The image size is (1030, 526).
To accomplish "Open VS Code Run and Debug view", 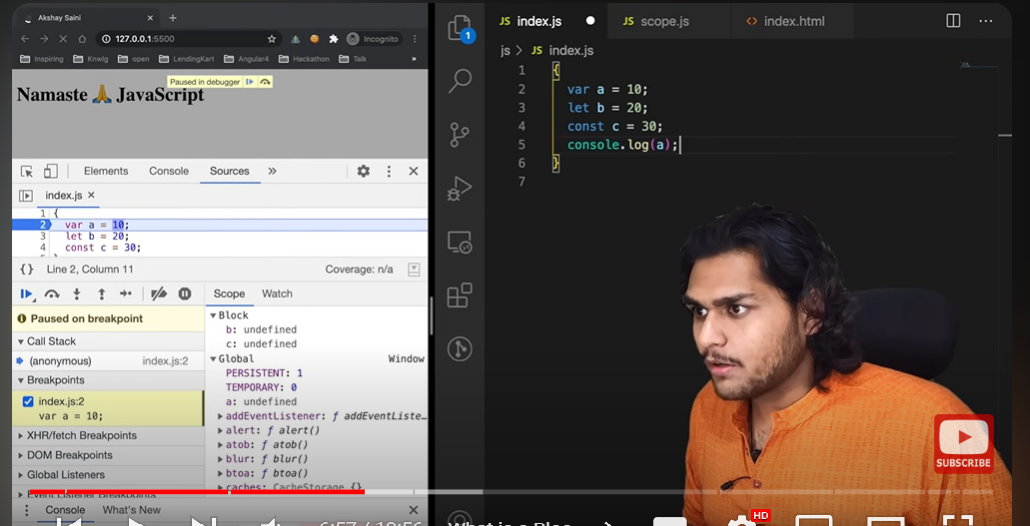I will pos(460,188).
